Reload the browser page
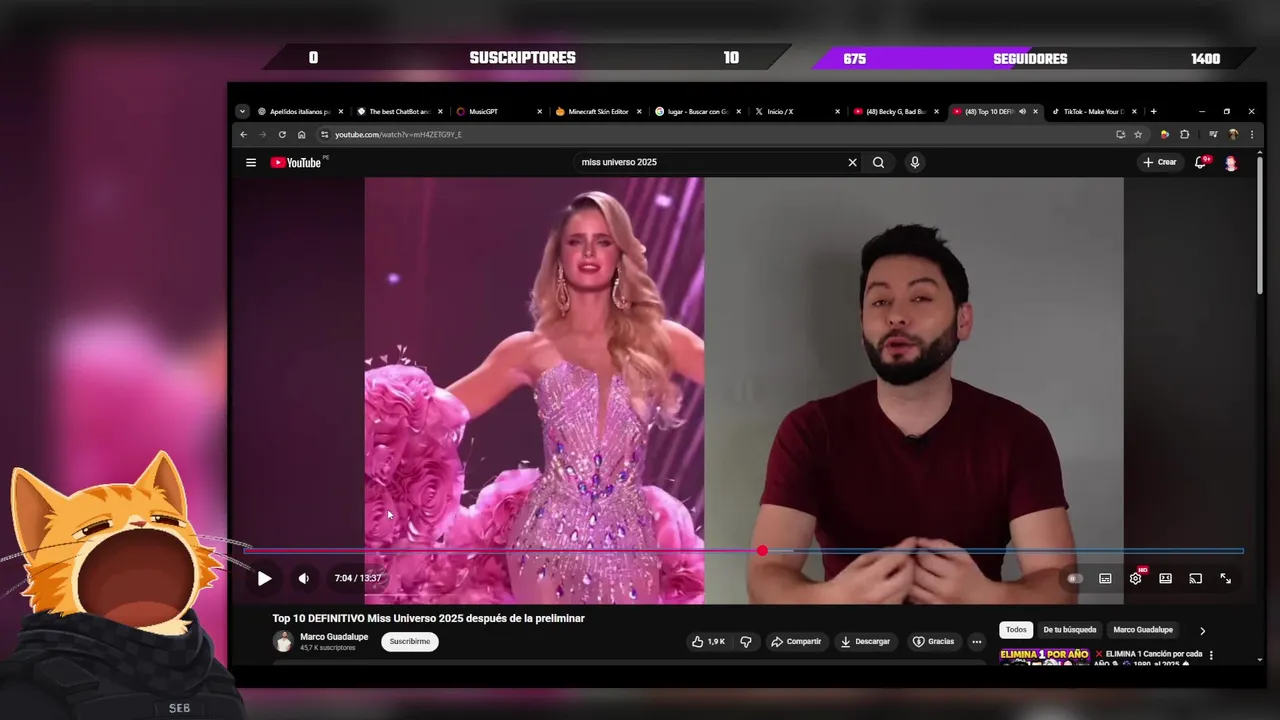 click(x=282, y=134)
